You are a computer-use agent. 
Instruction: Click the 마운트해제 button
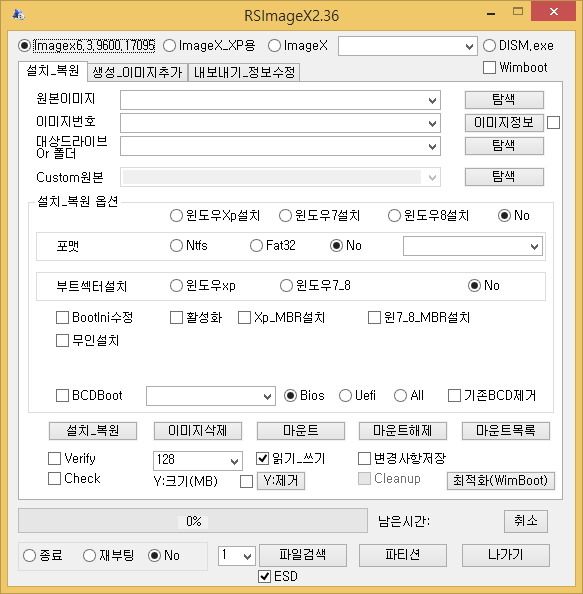tap(403, 431)
